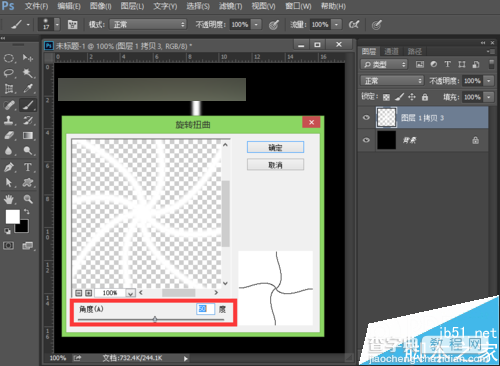
Task: Open the brush 模式 dropdown
Action: coord(148,24)
